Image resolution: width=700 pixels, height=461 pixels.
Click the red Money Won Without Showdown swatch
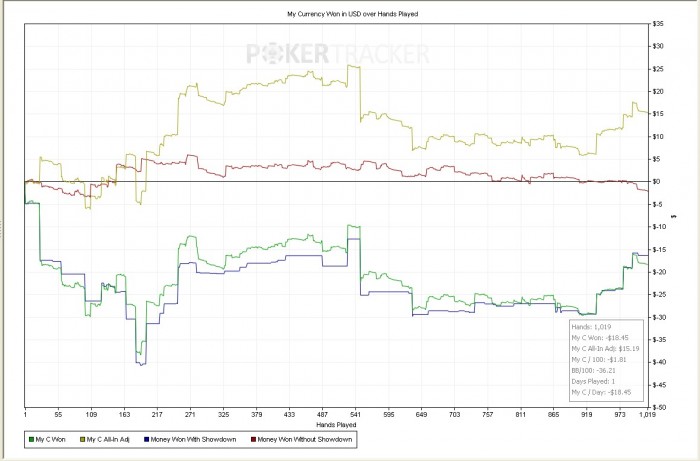point(252,440)
